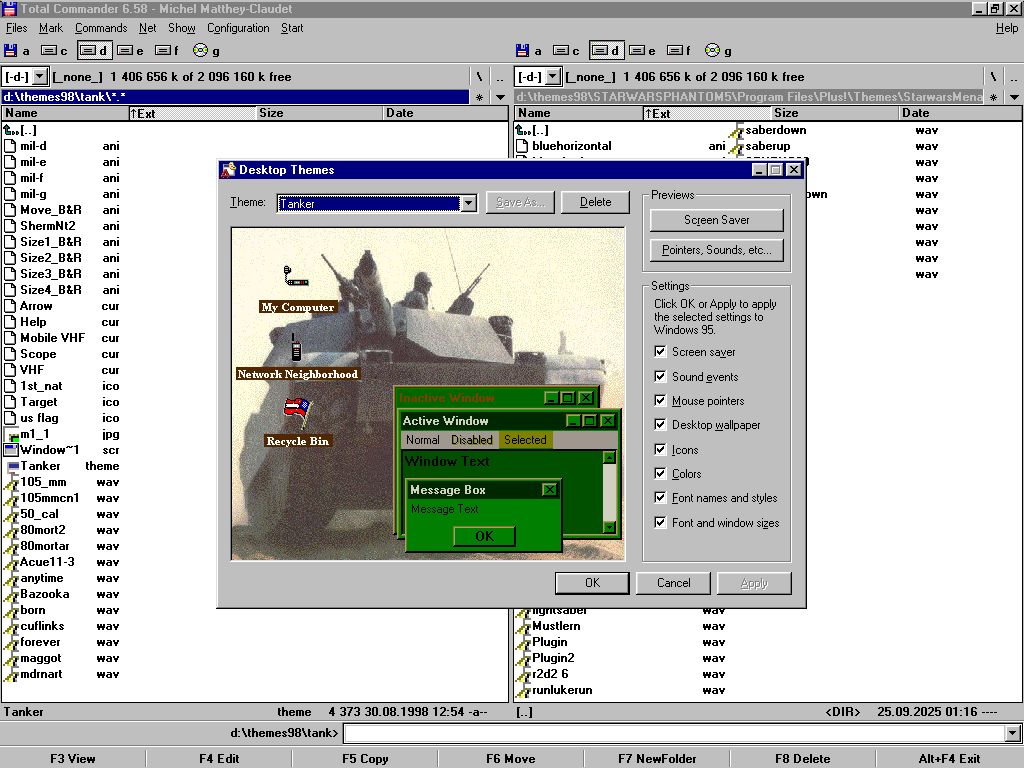Click the m1_1 jpg file icon

pyautogui.click(x=11, y=434)
